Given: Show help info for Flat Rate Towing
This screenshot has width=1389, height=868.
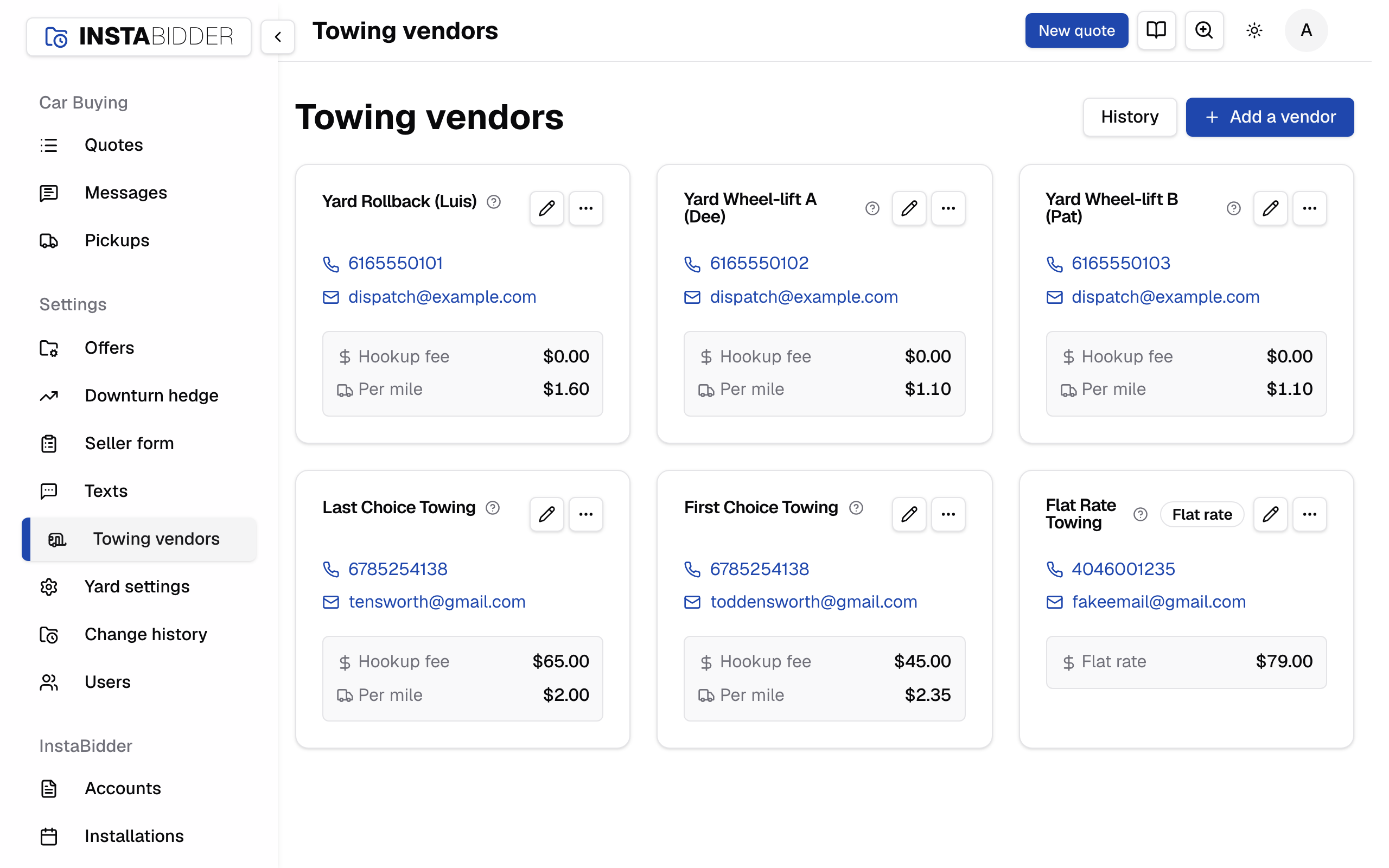Looking at the screenshot, I should click(x=1140, y=514).
